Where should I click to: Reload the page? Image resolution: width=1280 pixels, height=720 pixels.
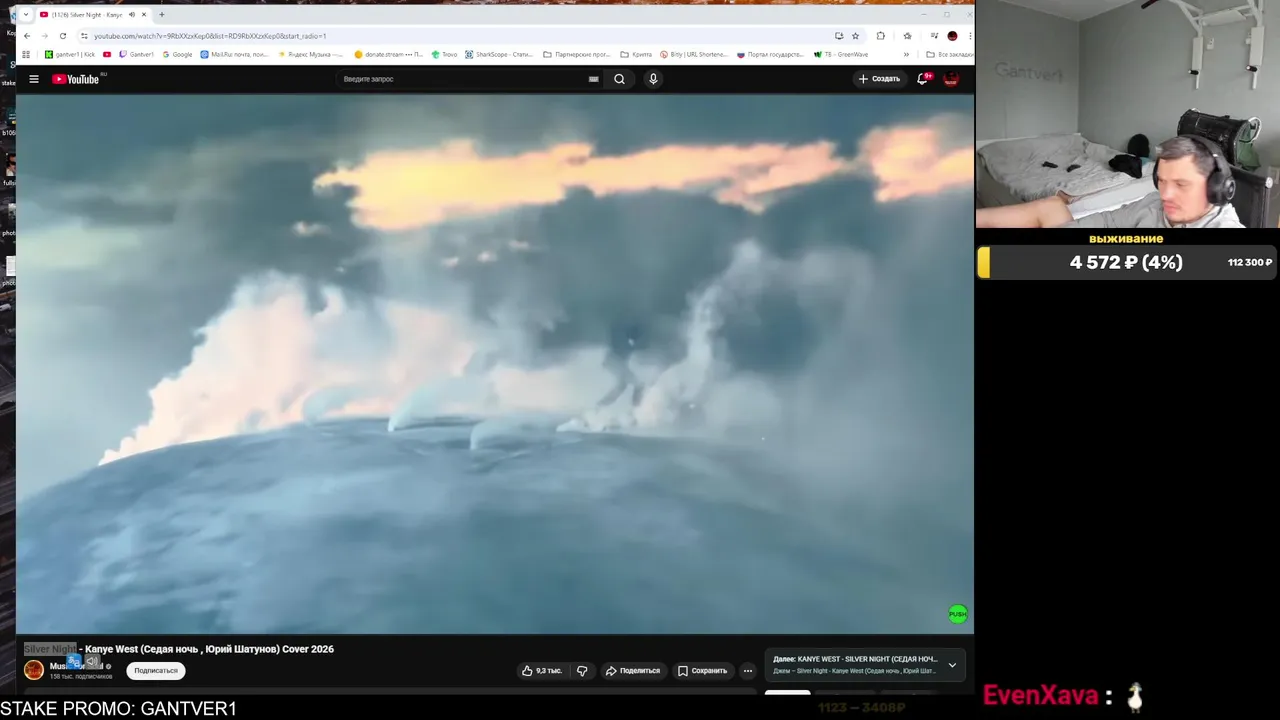coord(62,36)
